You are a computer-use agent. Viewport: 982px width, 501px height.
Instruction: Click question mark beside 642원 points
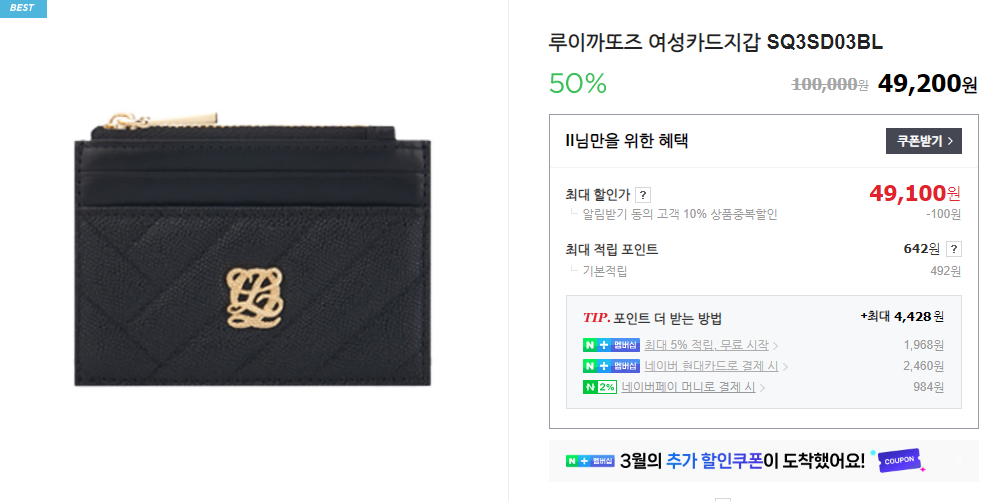click(954, 249)
